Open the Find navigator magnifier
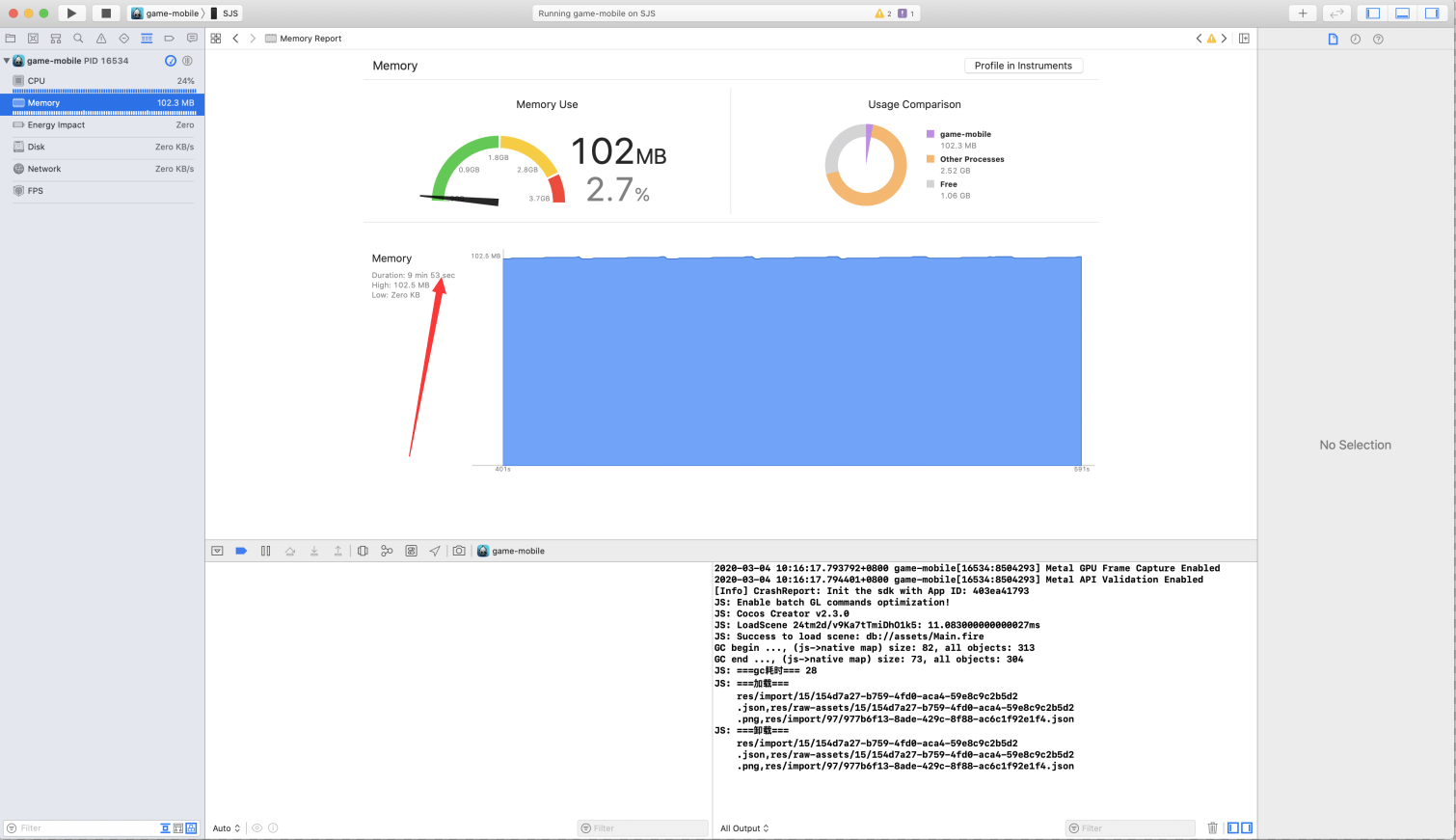The image size is (1456, 840). click(x=78, y=39)
